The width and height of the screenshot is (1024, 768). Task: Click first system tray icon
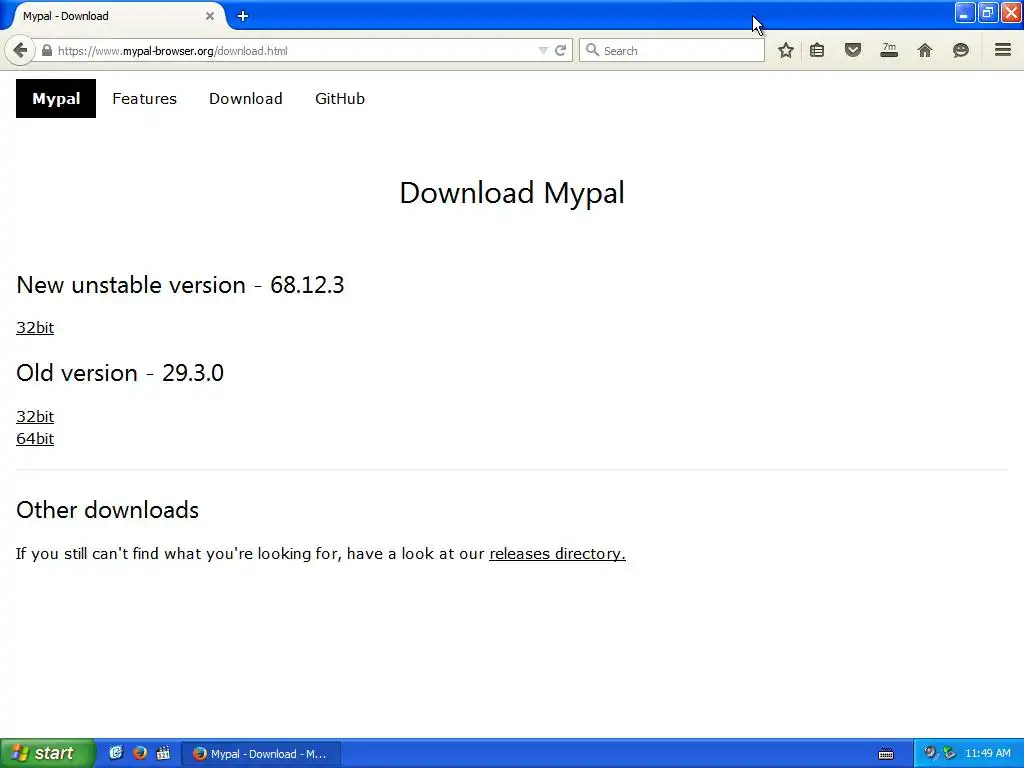929,753
